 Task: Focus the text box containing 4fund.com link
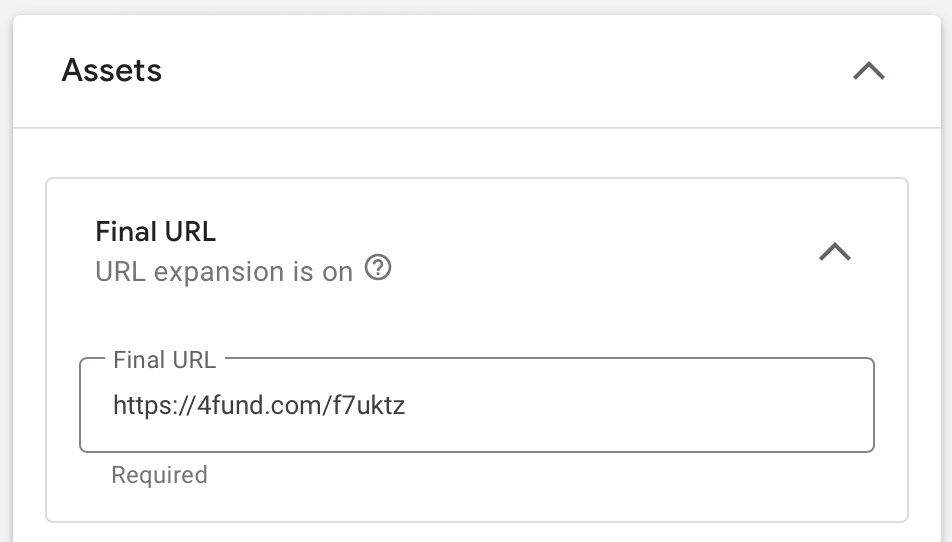pyautogui.click(x=477, y=405)
